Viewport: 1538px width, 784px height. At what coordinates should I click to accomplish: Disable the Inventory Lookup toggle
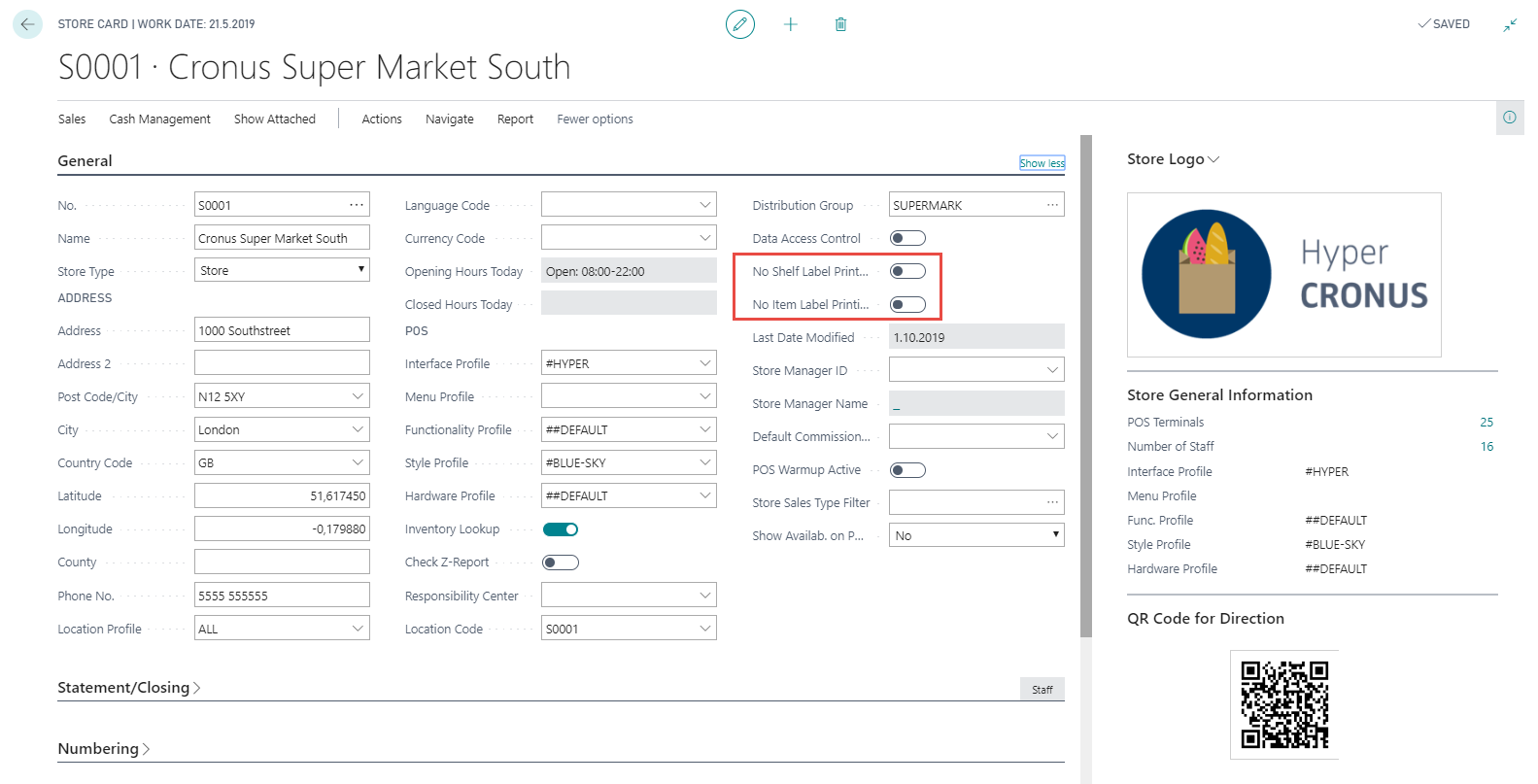point(561,529)
